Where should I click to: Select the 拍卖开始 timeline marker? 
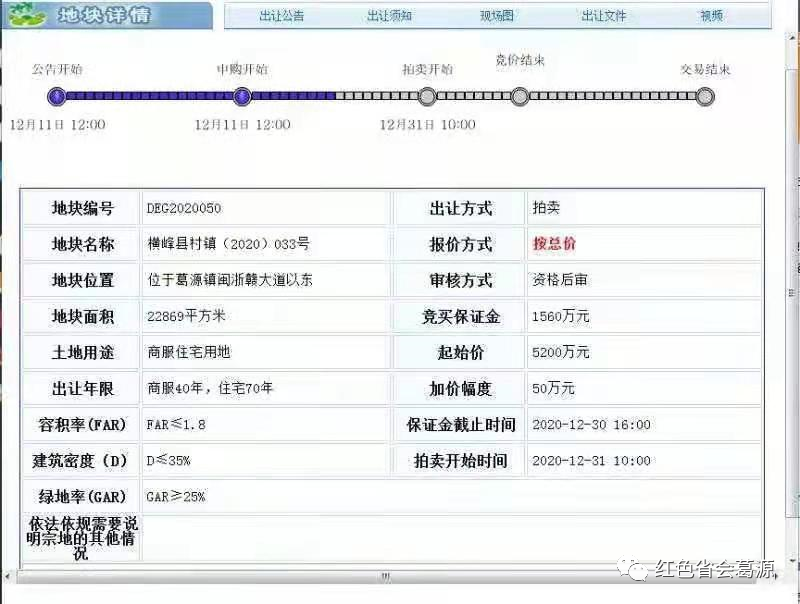pos(427,96)
